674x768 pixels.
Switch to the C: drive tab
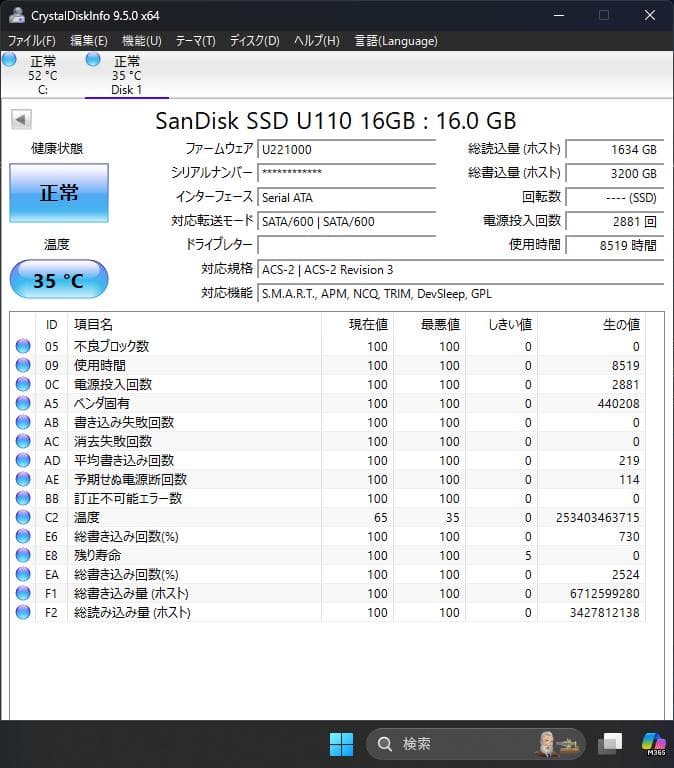click(x=43, y=75)
